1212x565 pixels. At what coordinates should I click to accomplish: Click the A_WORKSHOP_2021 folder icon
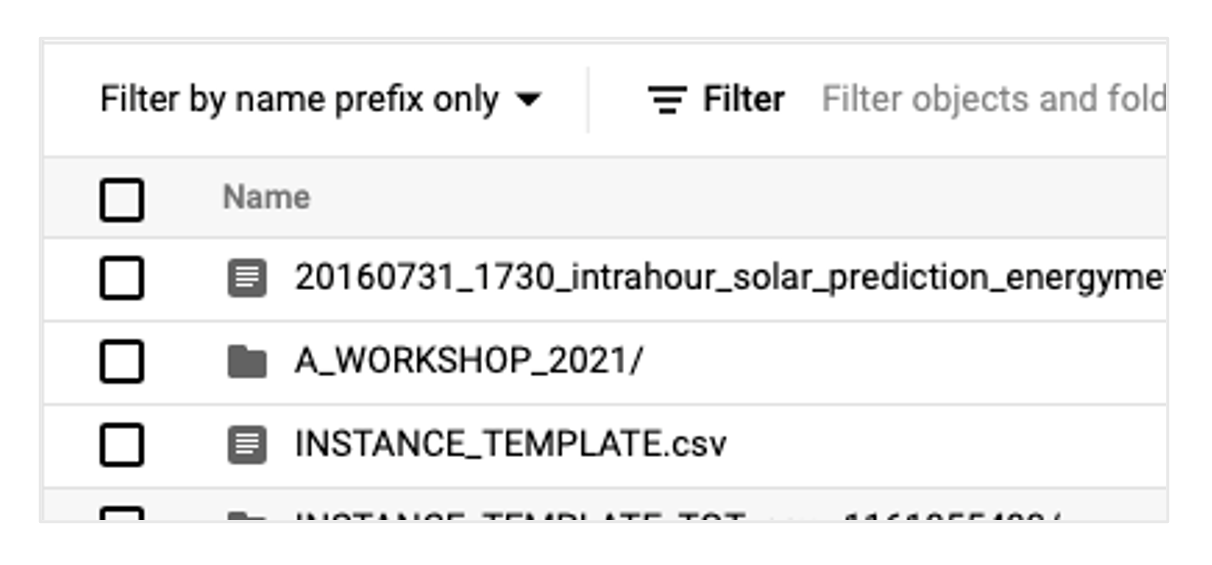pos(247,362)
